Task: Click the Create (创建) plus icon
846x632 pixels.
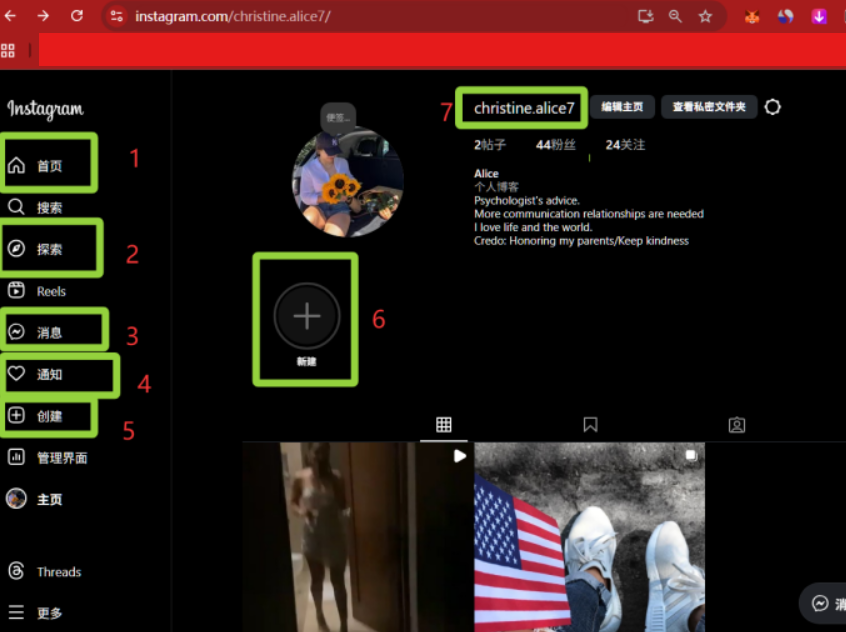Action: click(17, 415)
